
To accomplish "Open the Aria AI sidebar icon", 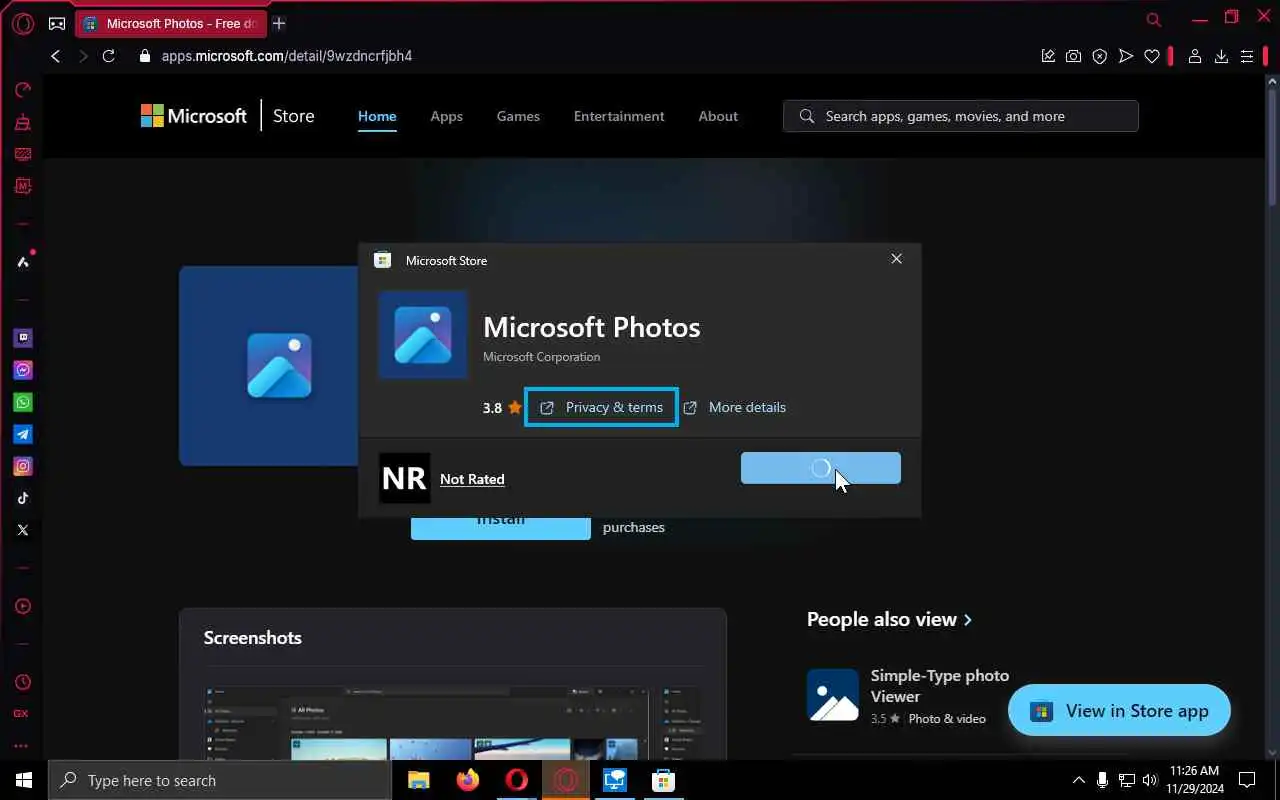I will click(x=22, y=262).
